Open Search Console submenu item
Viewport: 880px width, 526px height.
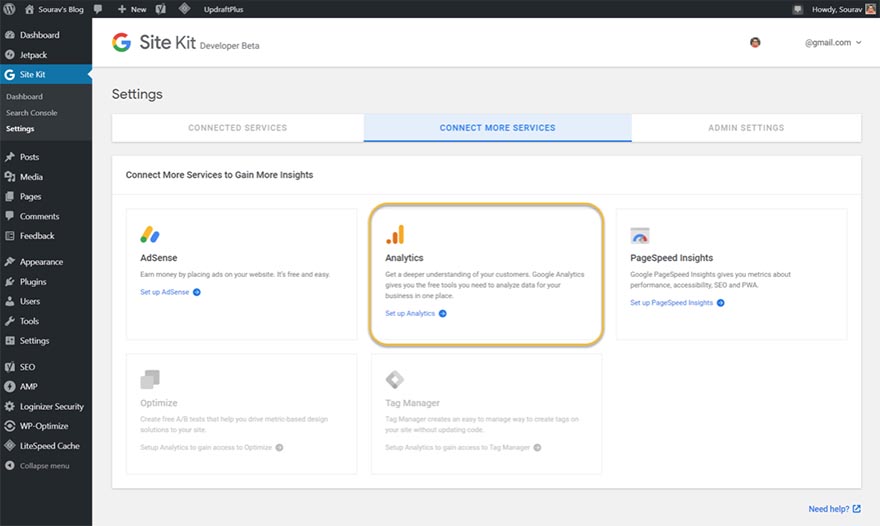31,113
